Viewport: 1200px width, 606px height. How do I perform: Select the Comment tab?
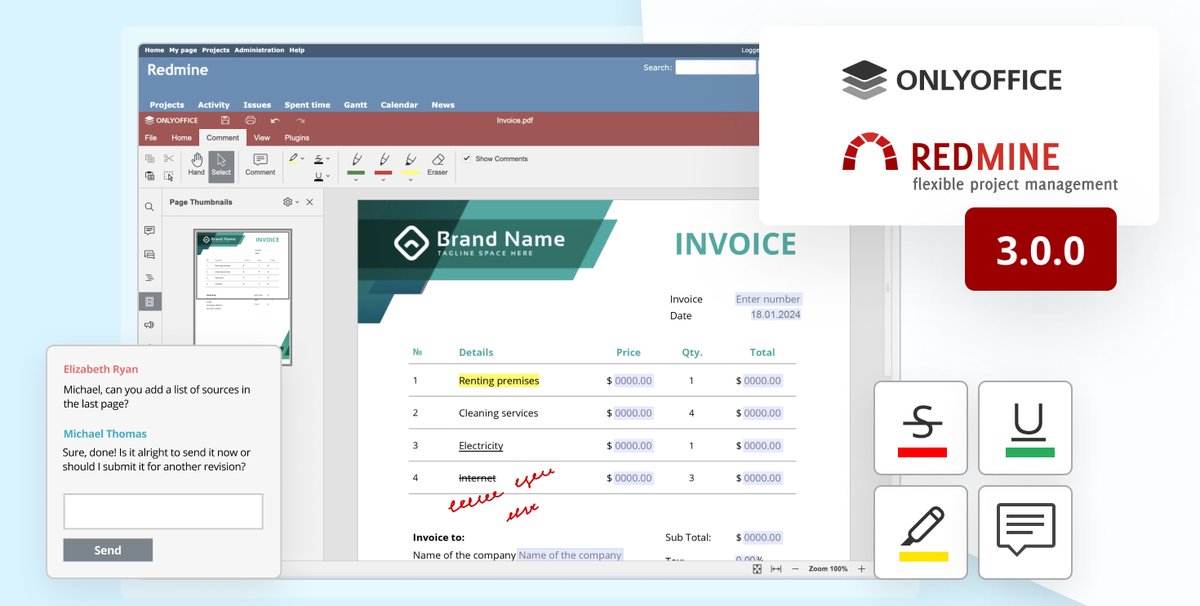223,138
